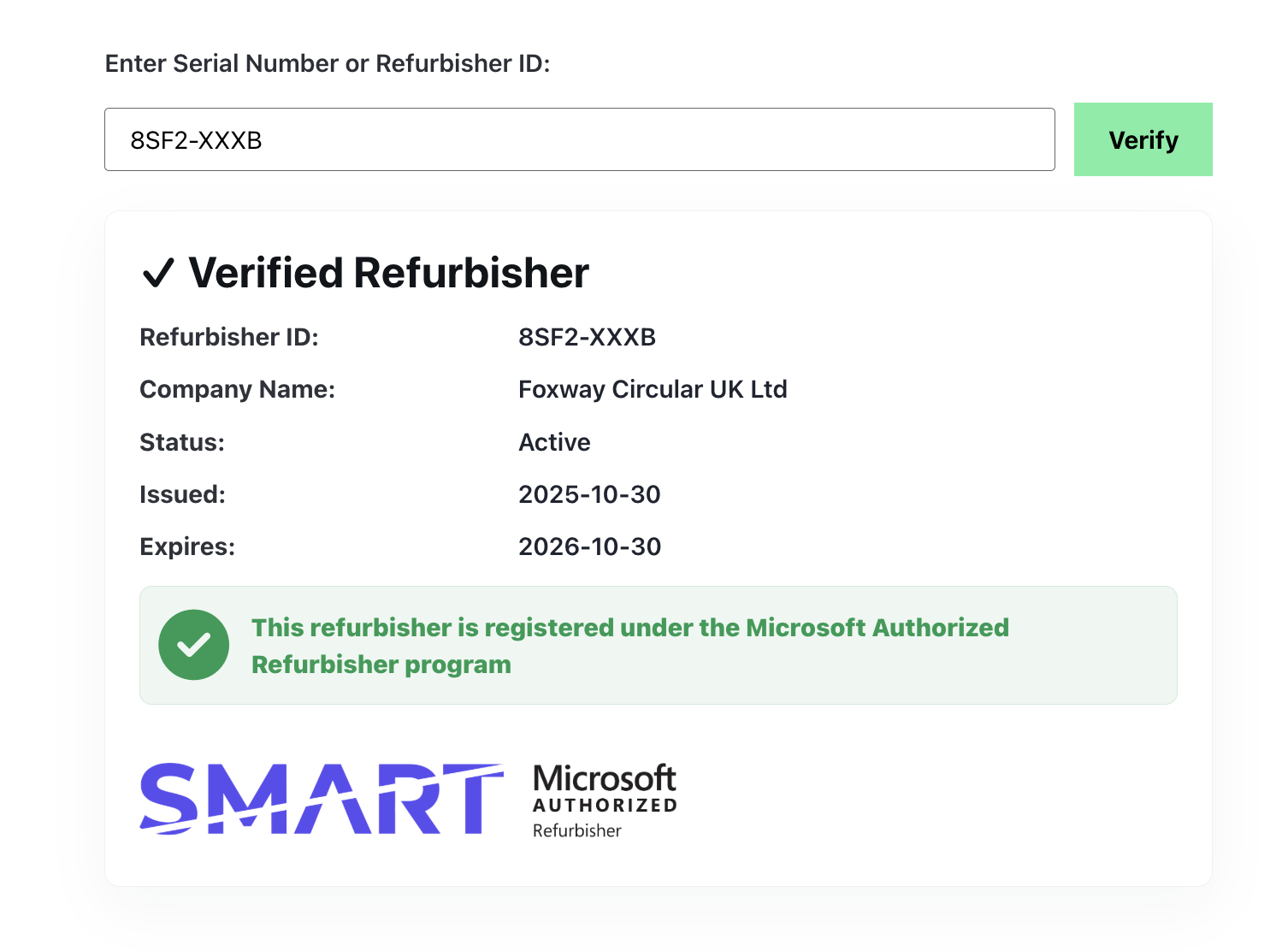The height and width of the screenshot is (951, 1288).
Task: Select the white checkmark inside the green badge
Action: coord(193,644)
